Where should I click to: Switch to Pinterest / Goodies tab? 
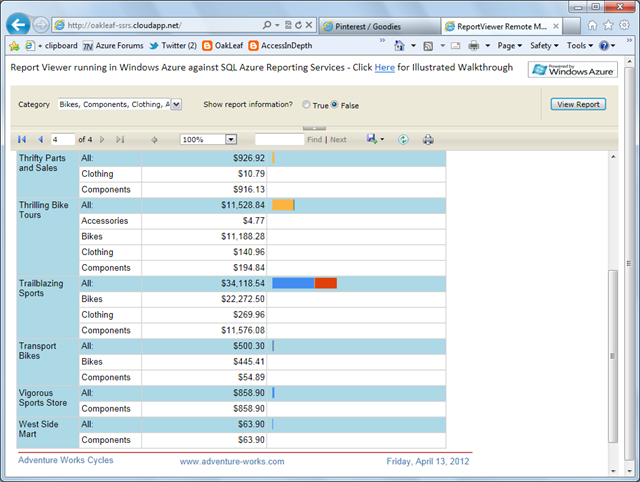pos(380,27)
